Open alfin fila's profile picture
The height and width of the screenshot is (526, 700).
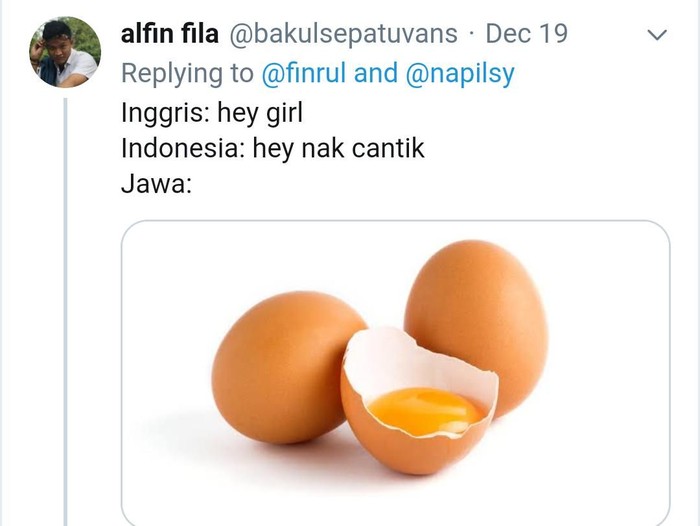pyautogui.click(x=65, y=52)
